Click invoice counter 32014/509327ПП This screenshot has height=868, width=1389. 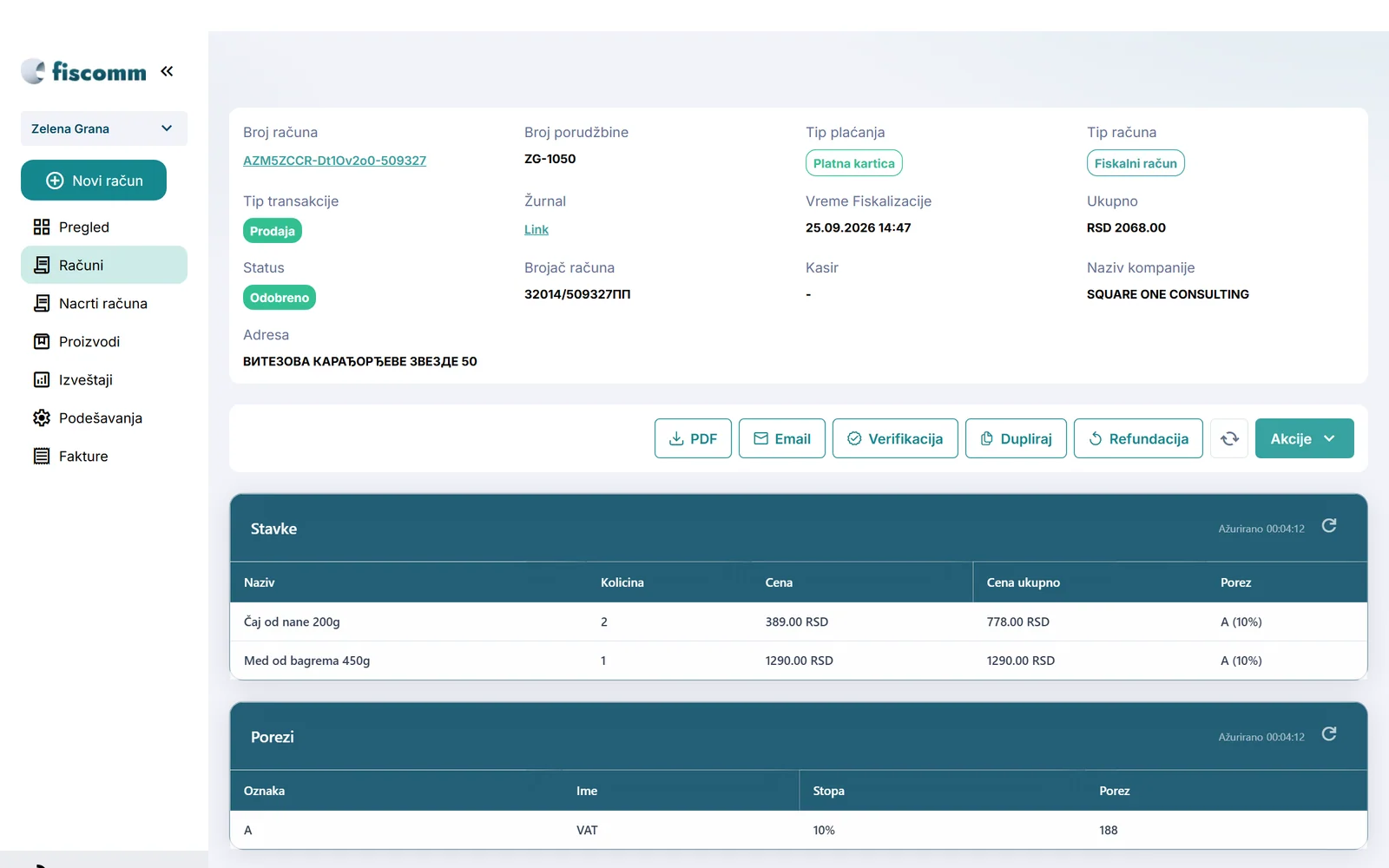pos(577,294)
